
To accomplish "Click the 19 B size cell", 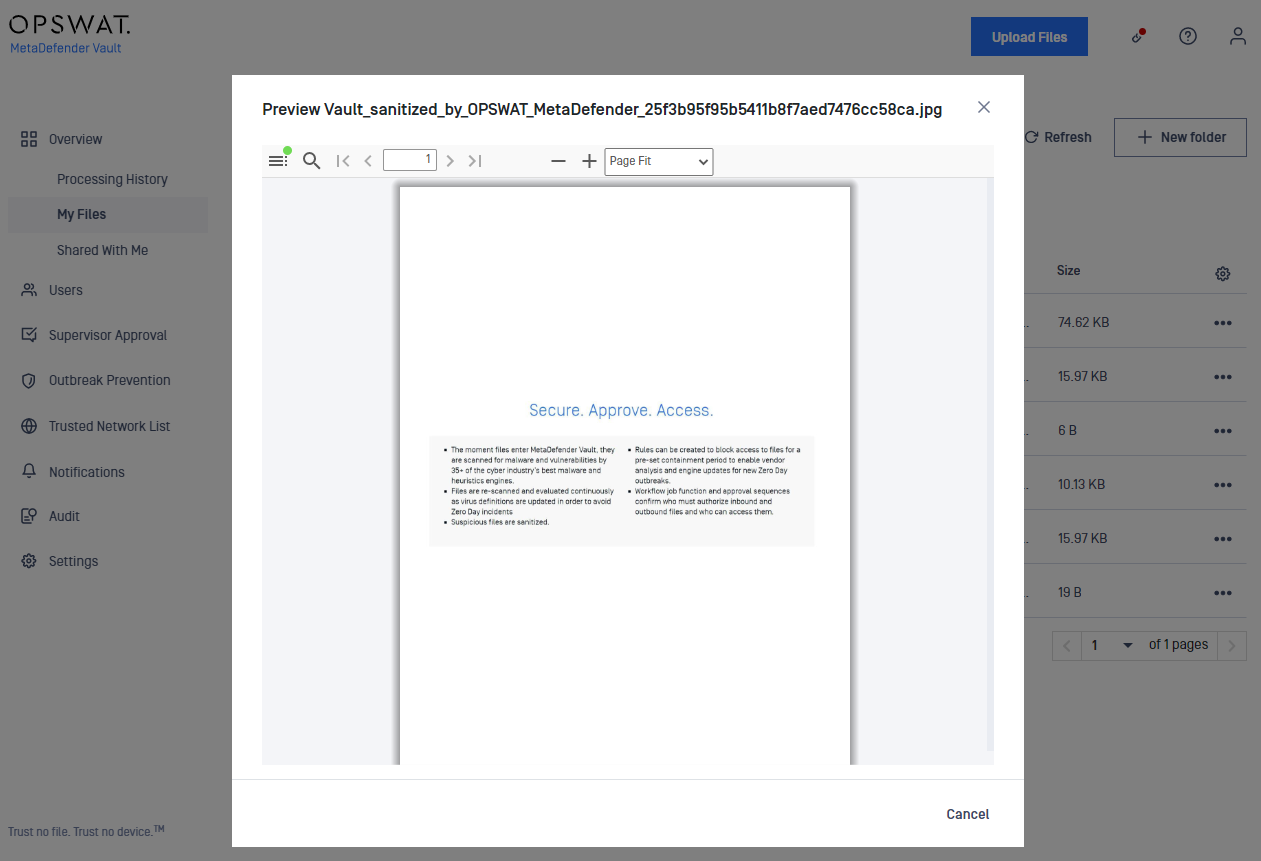I will [1069, 592].
